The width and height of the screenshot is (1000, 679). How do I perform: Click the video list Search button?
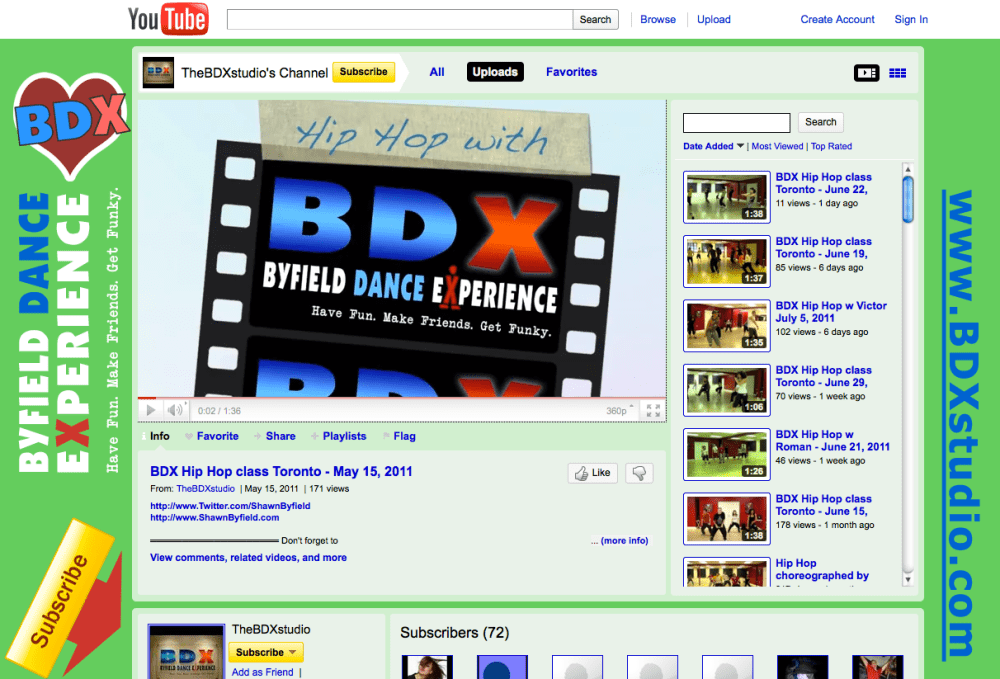pyautogui.click(x=820, y=121)
